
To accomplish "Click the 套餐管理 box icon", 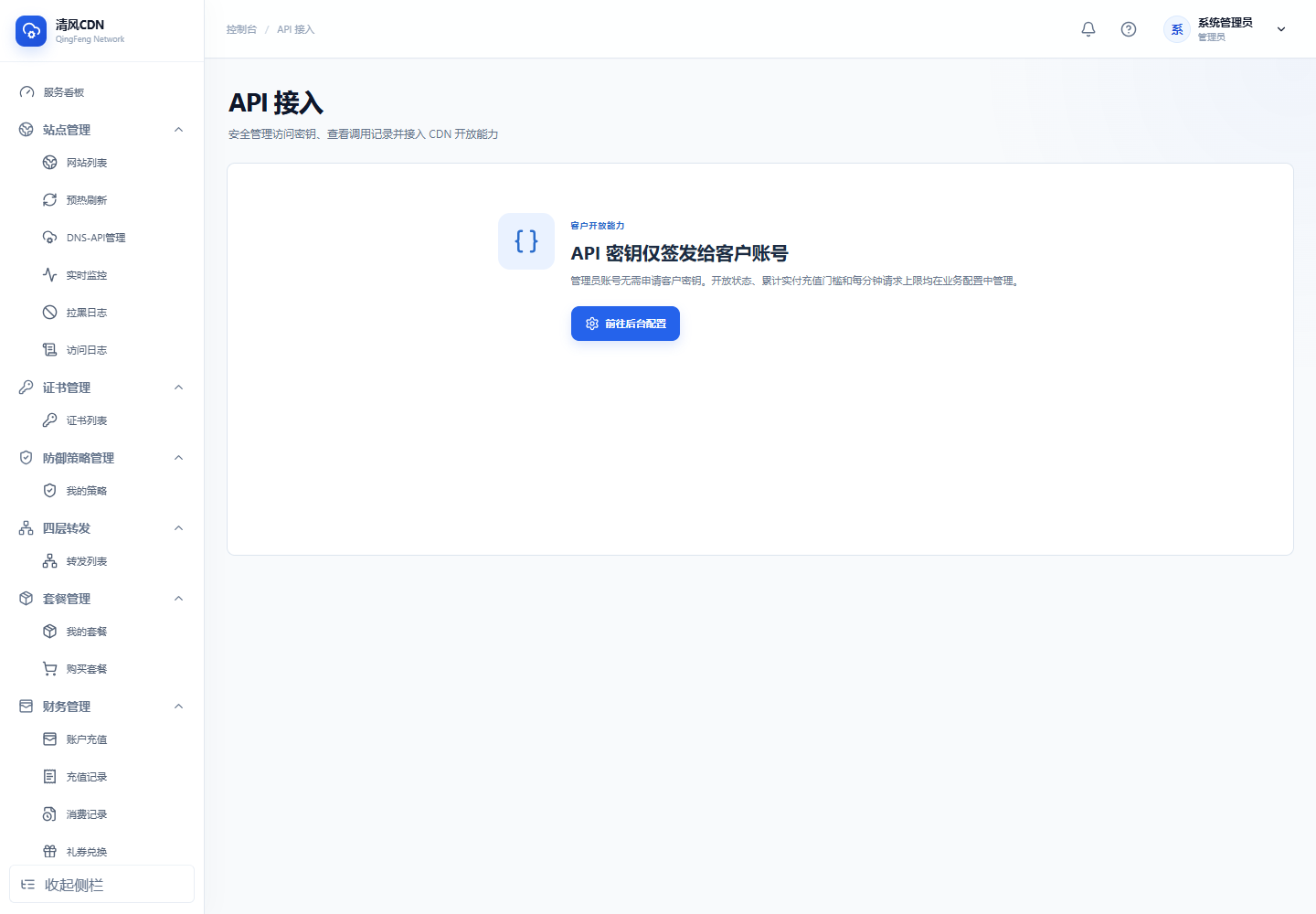I will [x=27, y=599].
